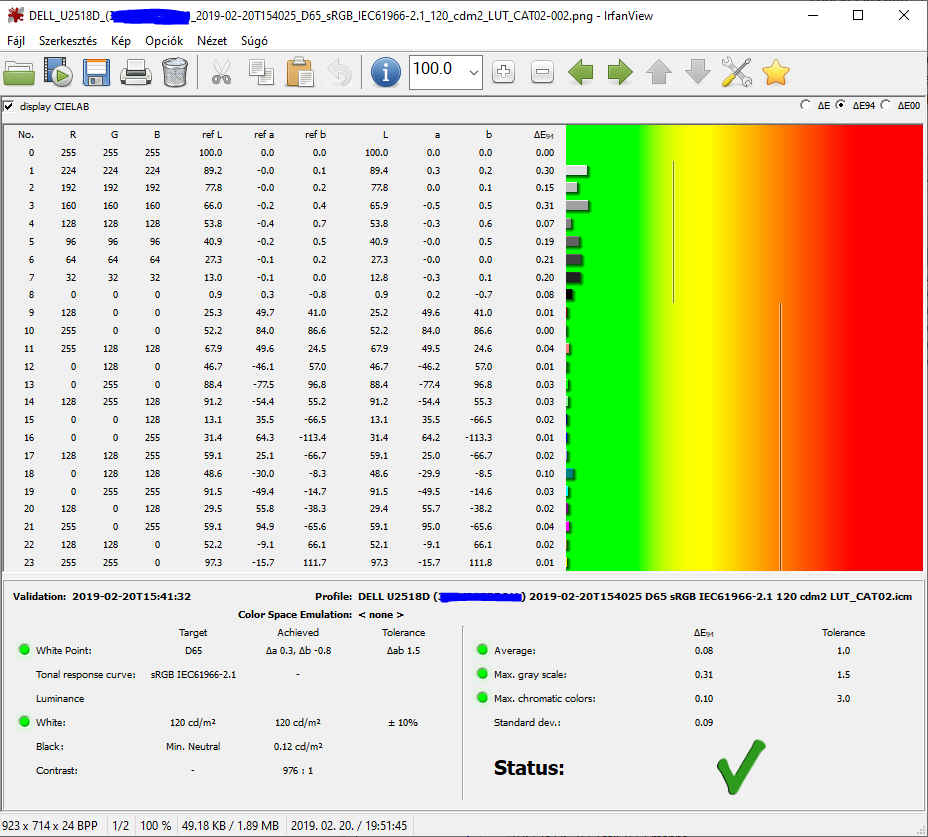The image size is (928, 837).
Task: Click the gray up arrow icon
Action: pyautogui.click(x=659, y=72)
